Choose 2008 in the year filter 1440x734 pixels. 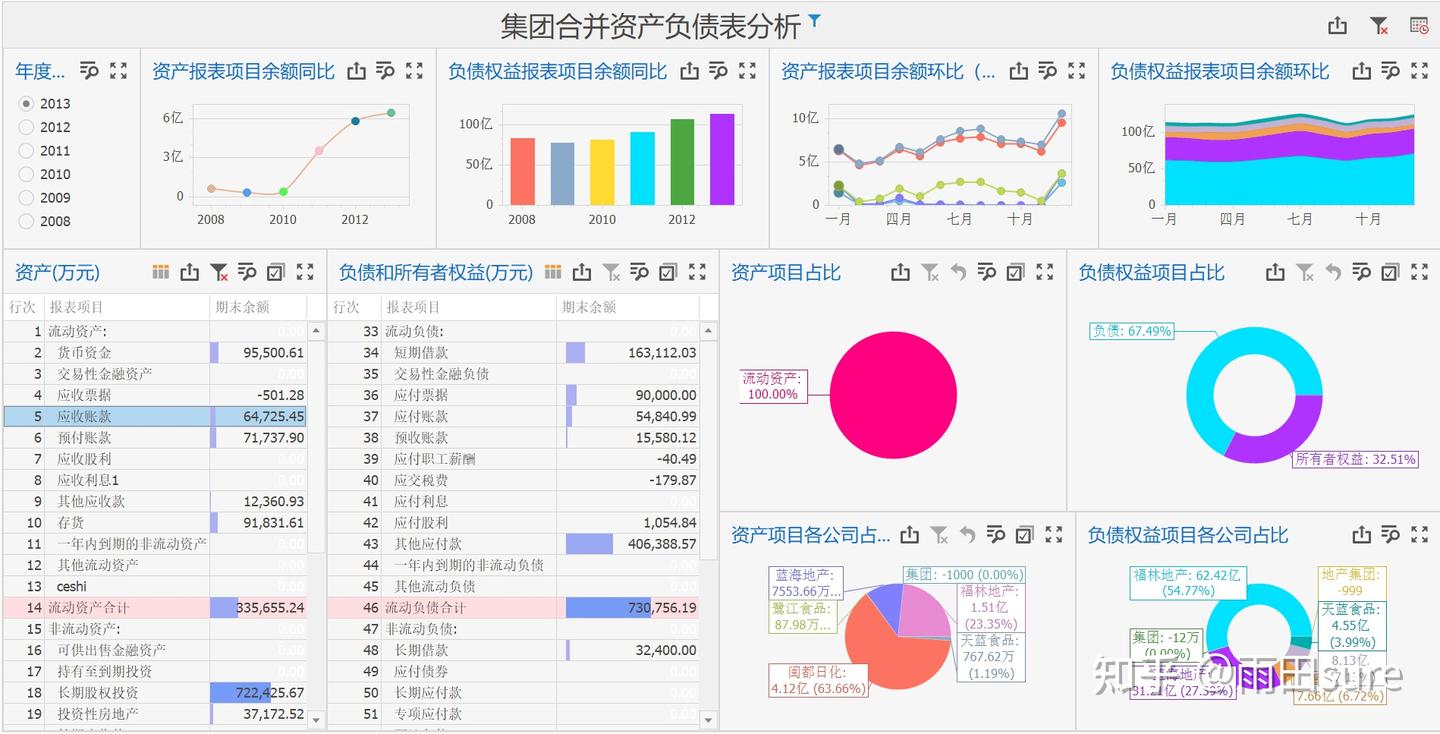(x=26, y=221)
